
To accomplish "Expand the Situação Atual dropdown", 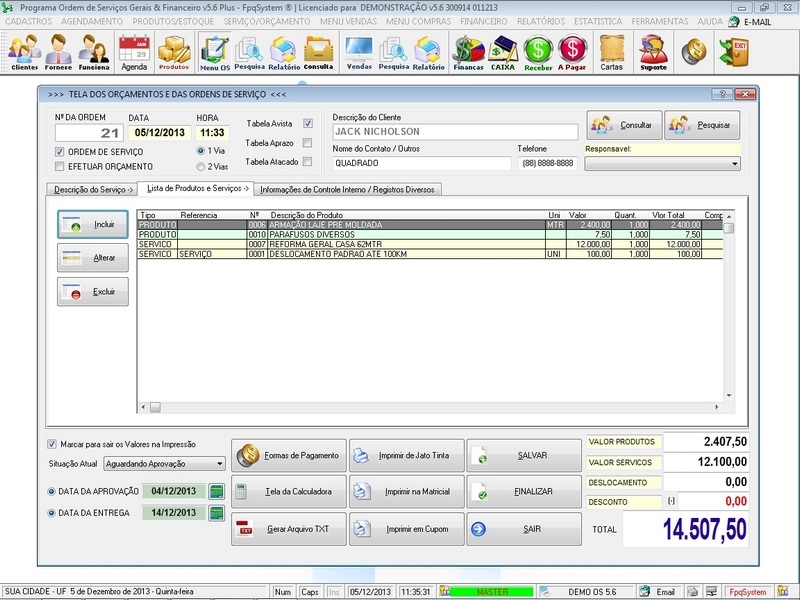I will 220,464.
